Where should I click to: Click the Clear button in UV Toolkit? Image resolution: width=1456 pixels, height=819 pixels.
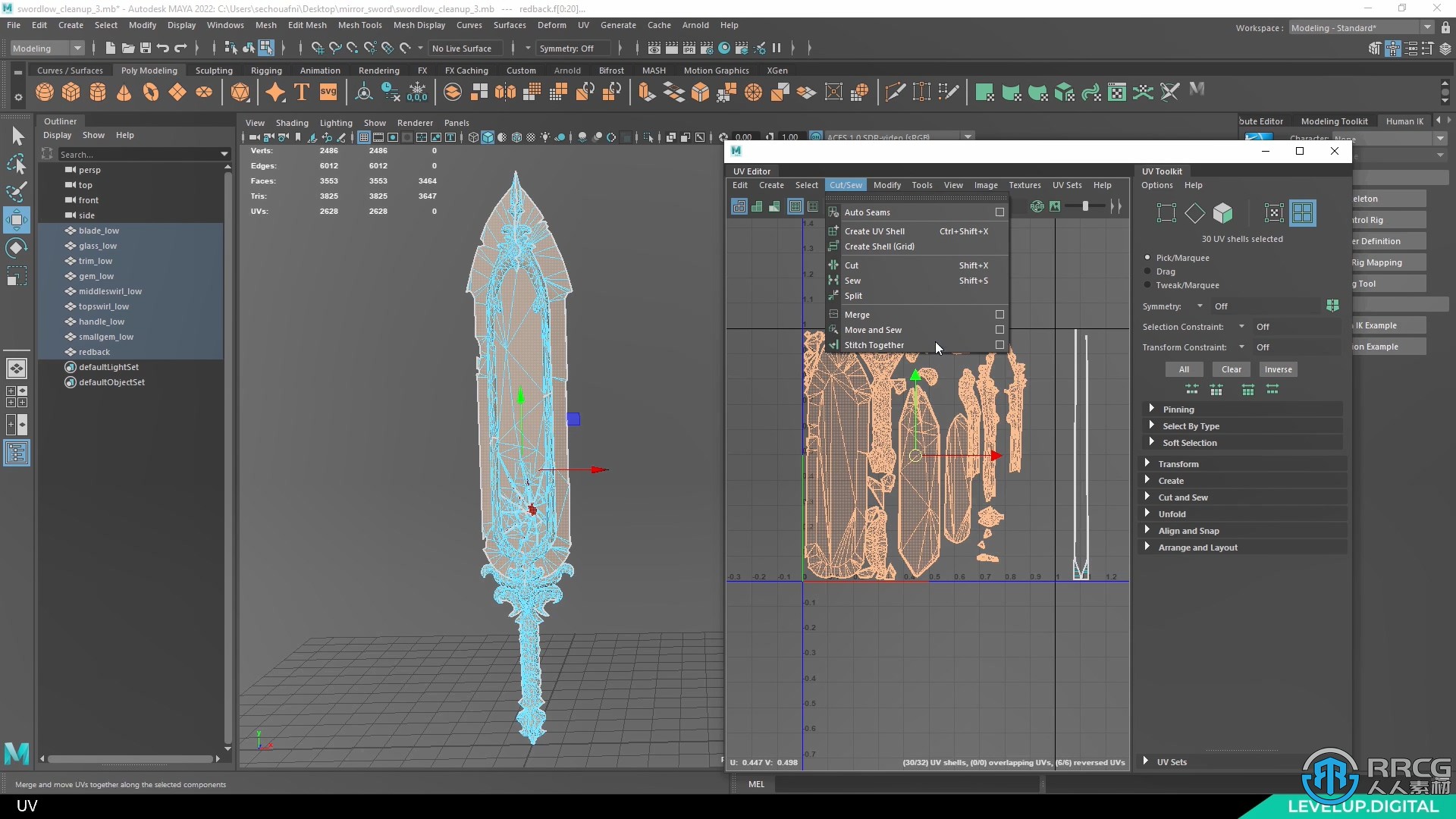tap(1231, 369)
